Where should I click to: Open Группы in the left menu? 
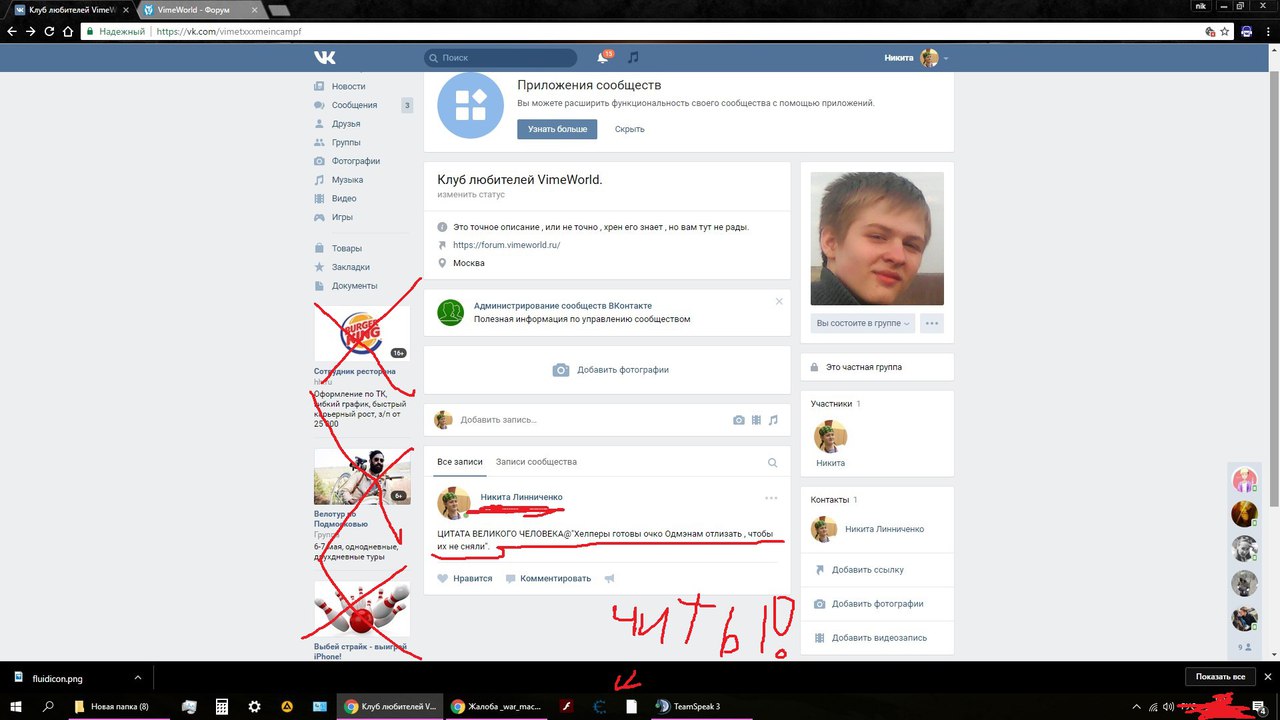[x=346, y=142]
